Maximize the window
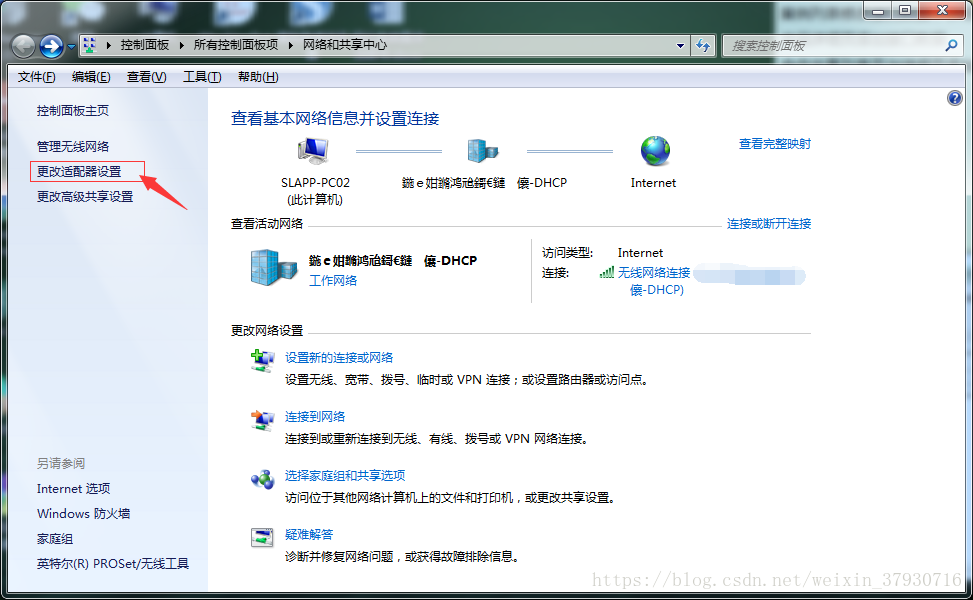This screenshot has width=973, height=600. pyautogui.click(x=905, y=11)
